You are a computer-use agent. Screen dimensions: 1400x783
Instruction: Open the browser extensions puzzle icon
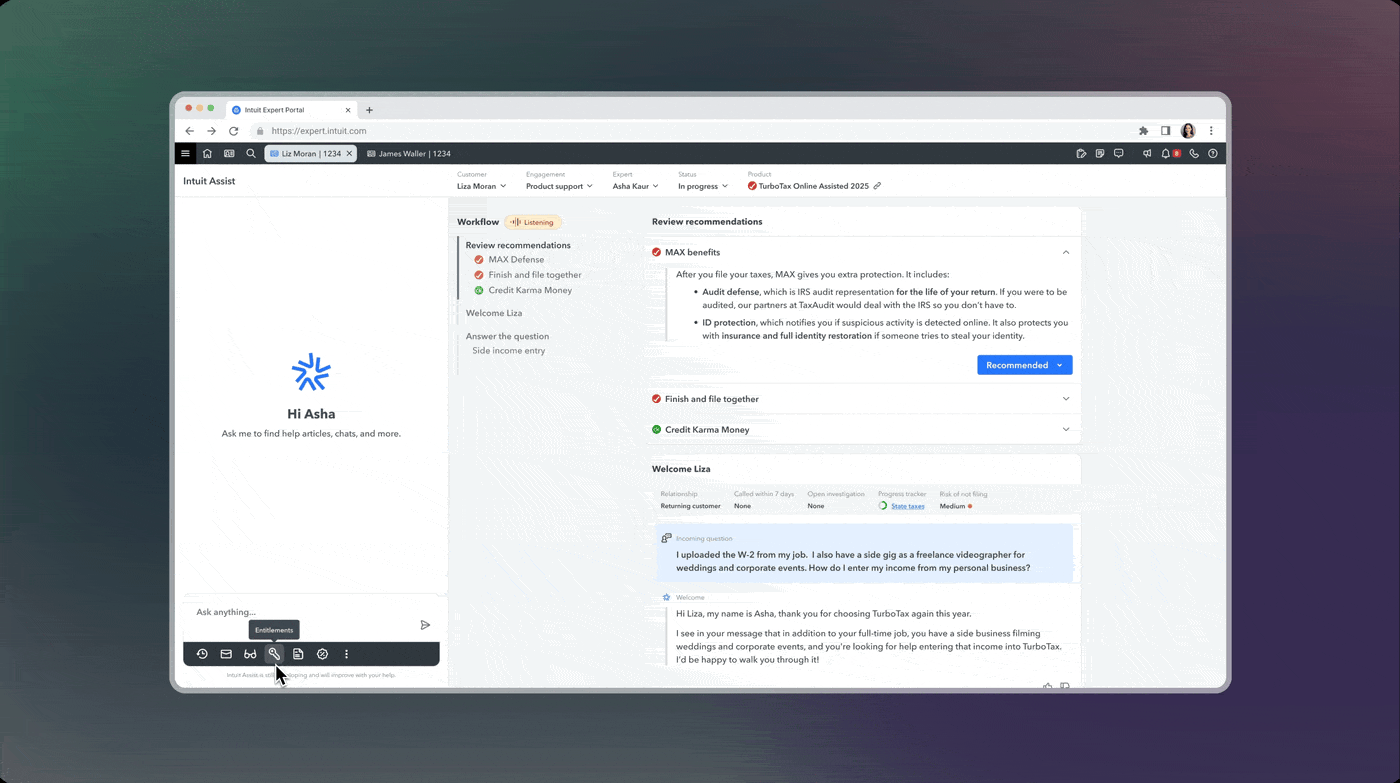[1144, 131]
